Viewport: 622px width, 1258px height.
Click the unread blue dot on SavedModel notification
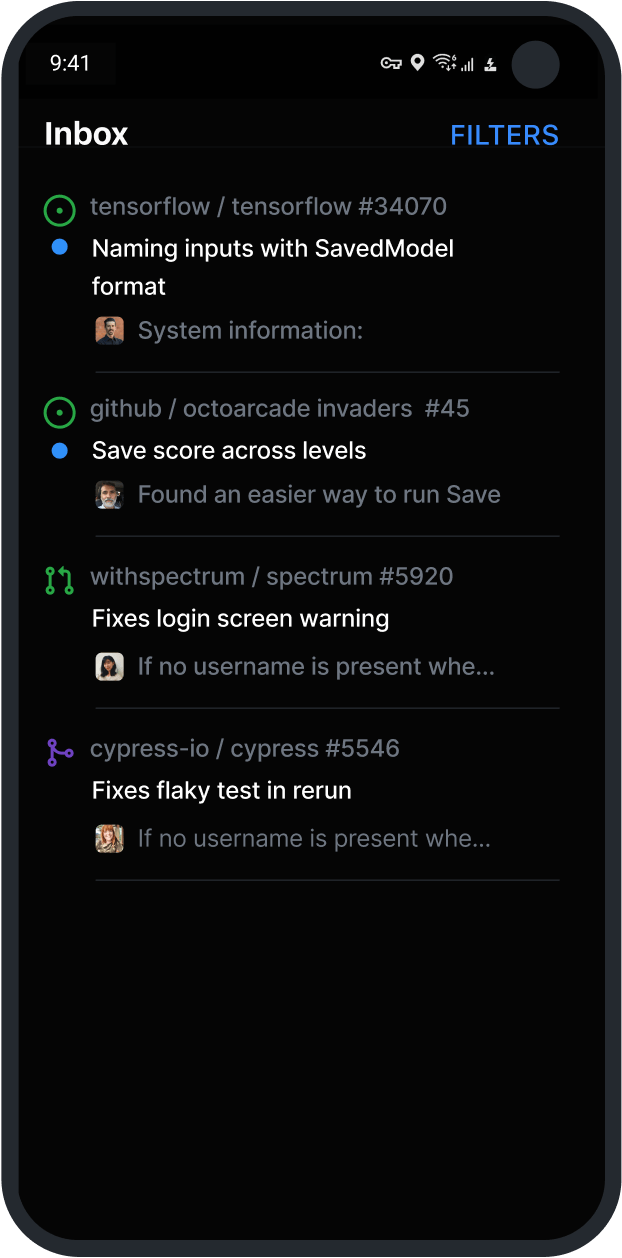pos(60,247)
